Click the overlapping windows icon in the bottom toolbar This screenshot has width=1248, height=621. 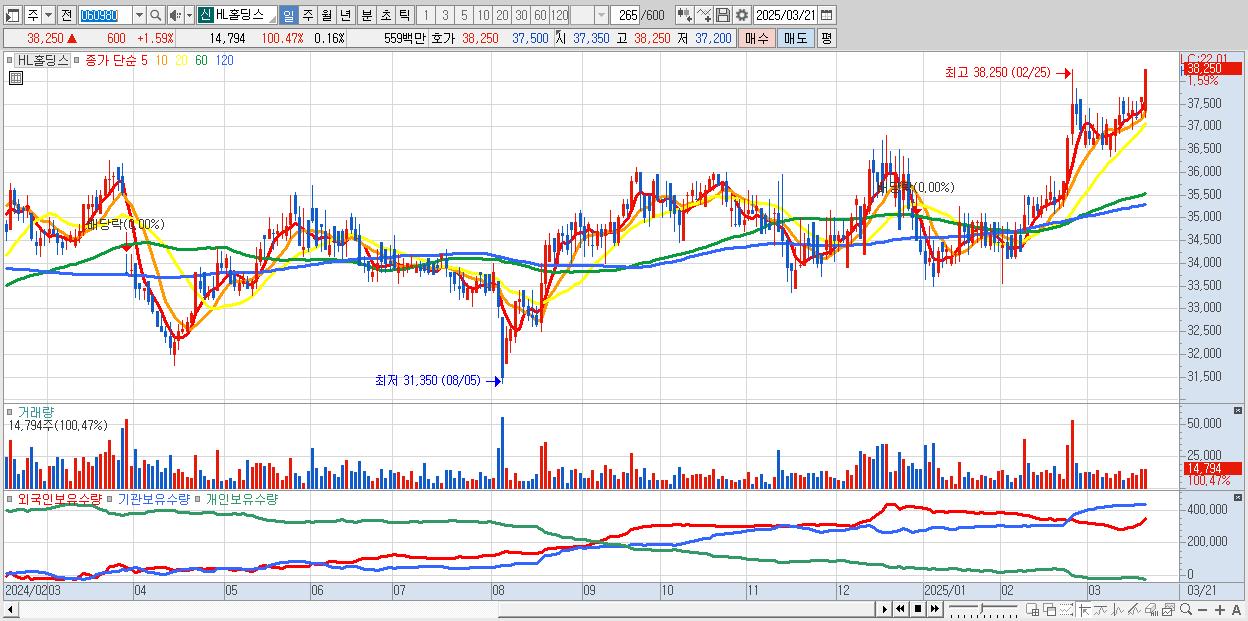(1049, 610)
